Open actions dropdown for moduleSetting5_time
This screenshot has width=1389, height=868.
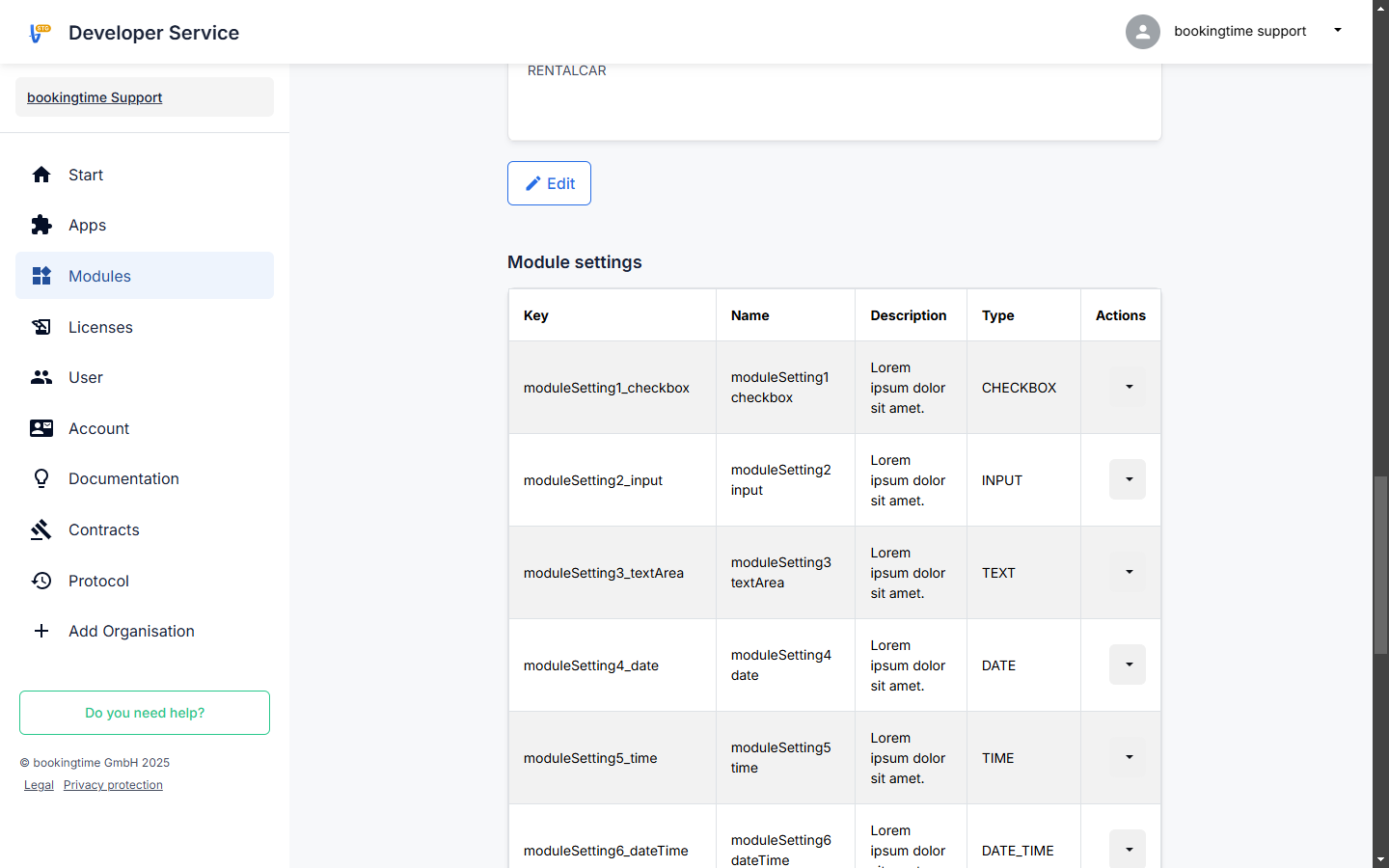(1128, 757)
